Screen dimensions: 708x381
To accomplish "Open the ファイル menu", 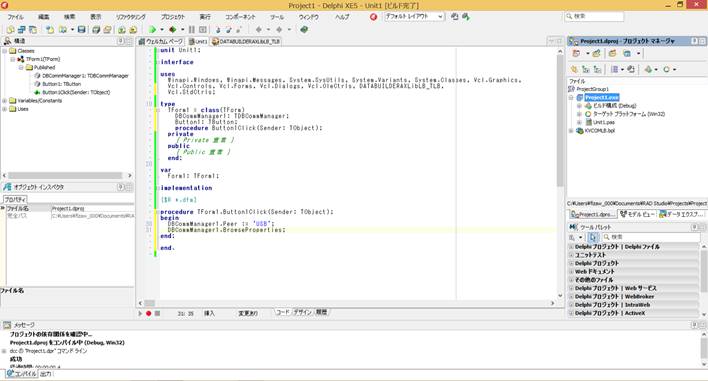I will 16,17.
